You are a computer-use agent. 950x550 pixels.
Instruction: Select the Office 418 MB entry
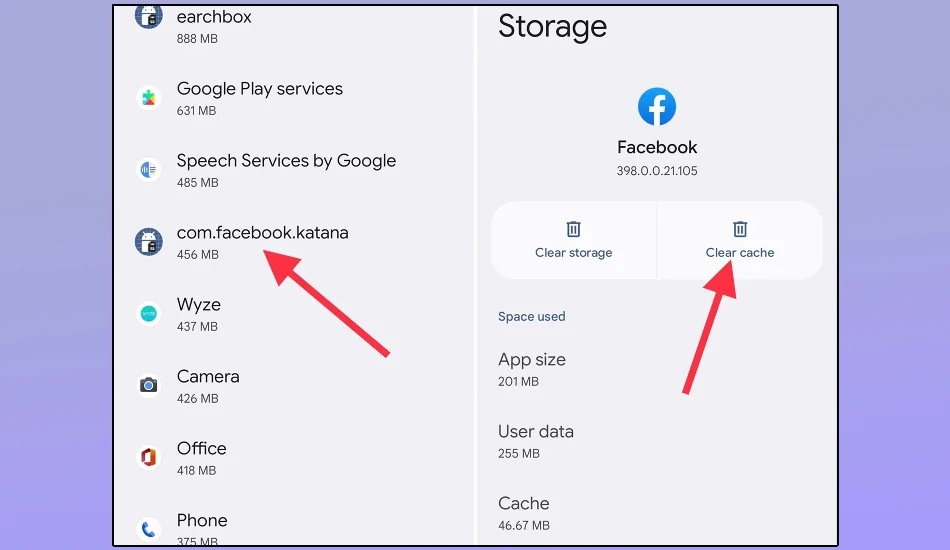pos(294,458)
